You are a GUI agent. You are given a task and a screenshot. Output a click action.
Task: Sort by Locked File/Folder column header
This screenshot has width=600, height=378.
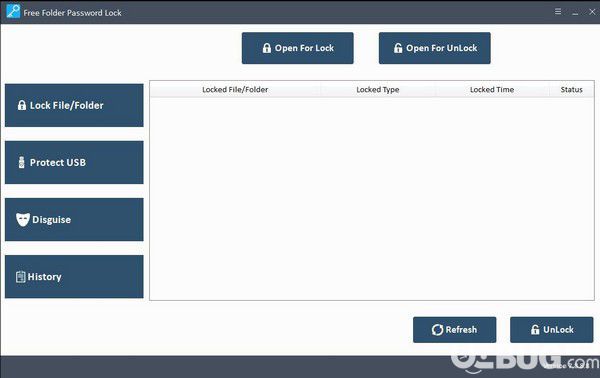tap(235, 90)
